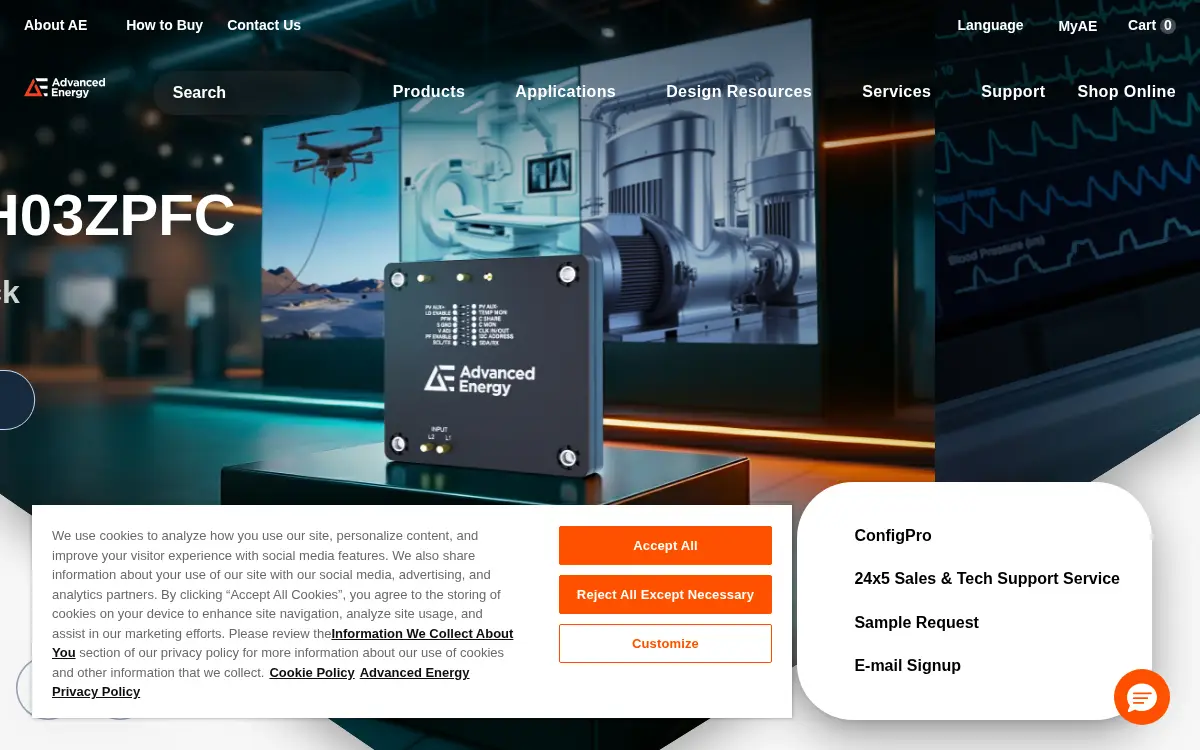Open the orange live chat icon
Screen dimensions: 1200x750
pyautogui.click(x=1142, y=697)
